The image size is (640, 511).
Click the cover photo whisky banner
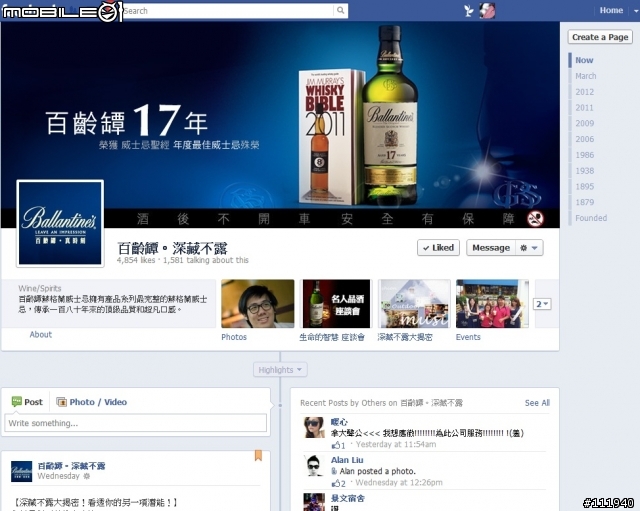point(280,124)
